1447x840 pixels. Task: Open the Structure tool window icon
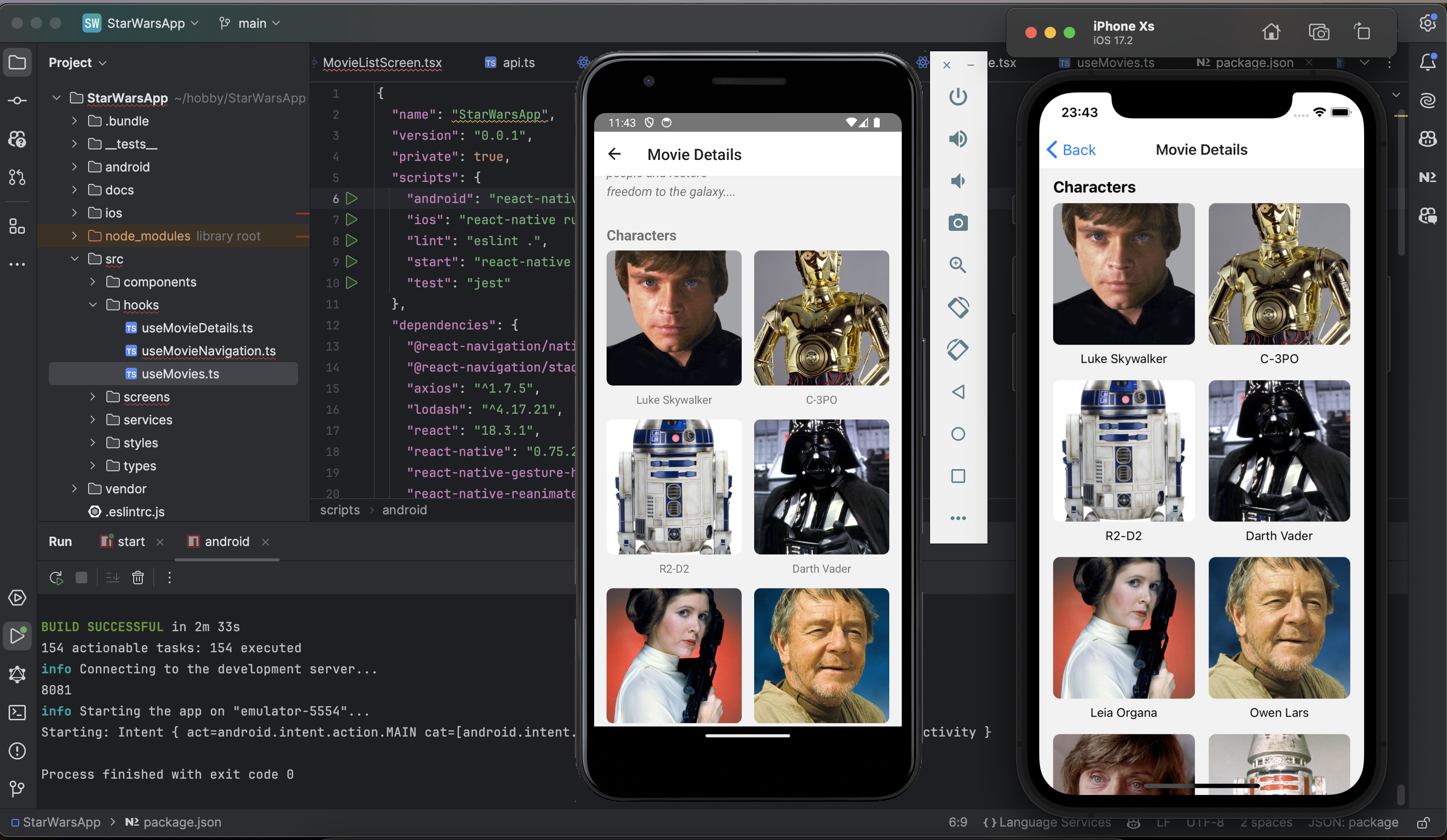click(17, 226)
